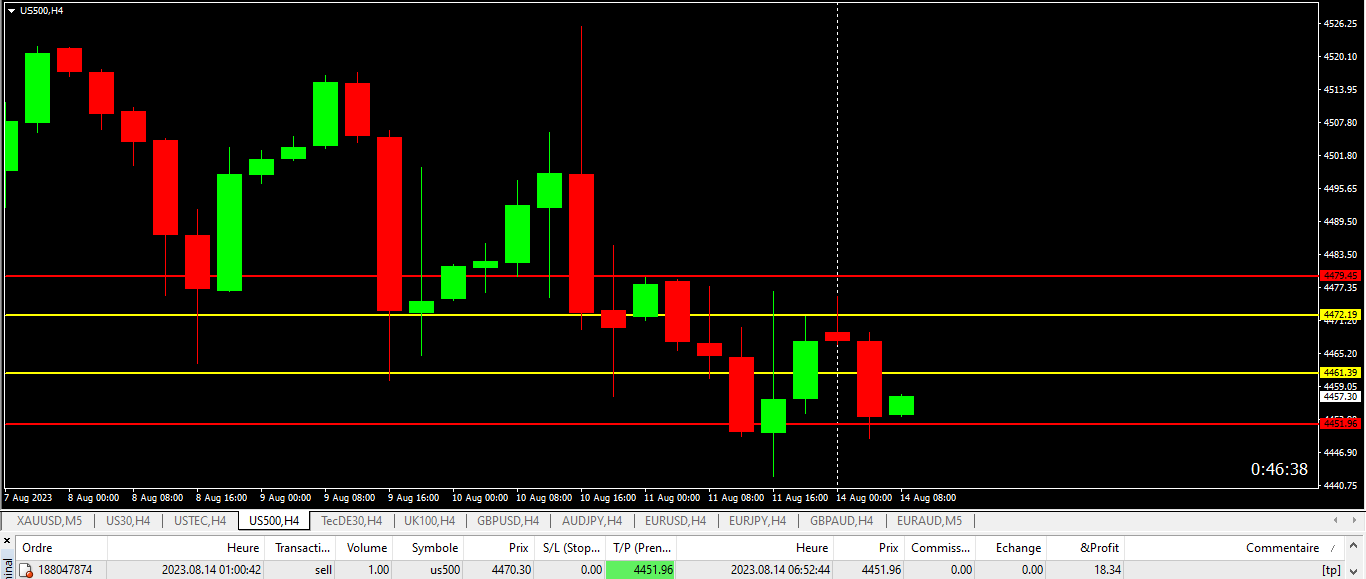Select the red 4479.45 price level label
1366x579 pixels.
[x=1341, y=275]
